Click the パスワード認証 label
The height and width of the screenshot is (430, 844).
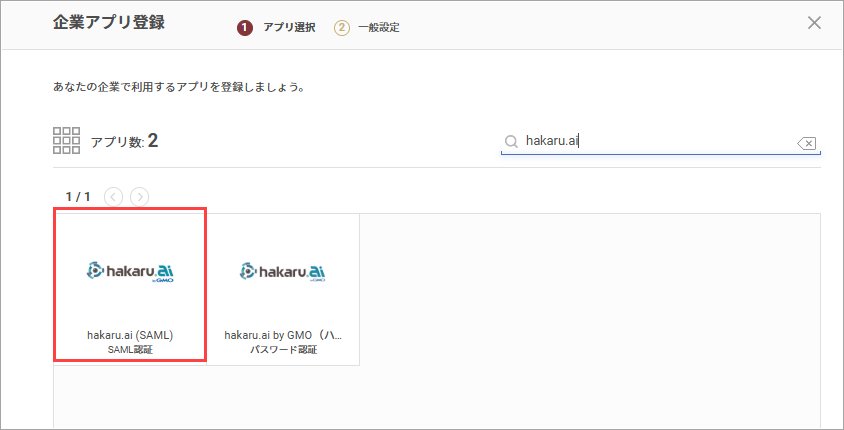click(x=283, y=349)
